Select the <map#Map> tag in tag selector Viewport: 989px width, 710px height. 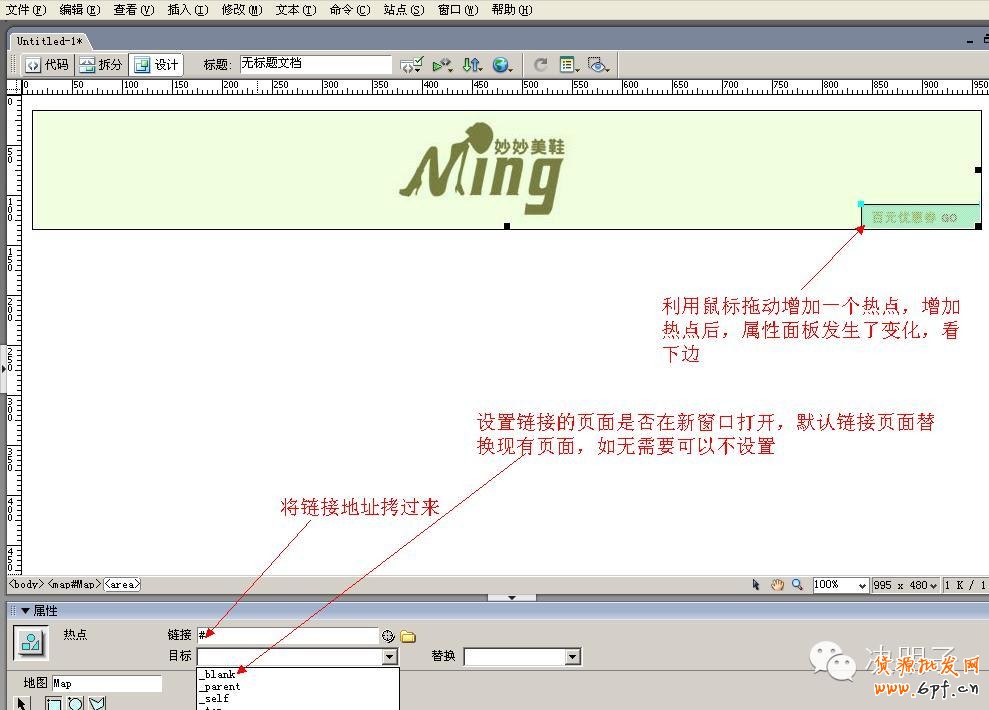[74, 584]
